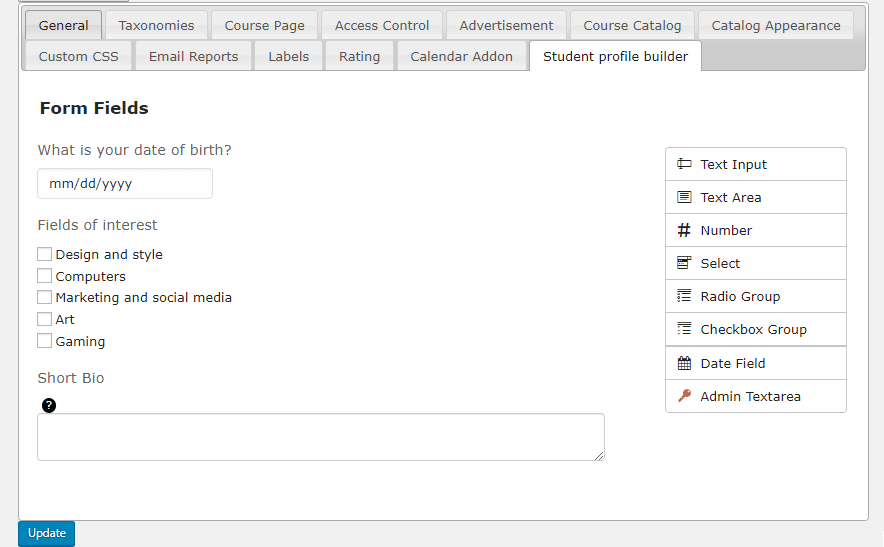Click the Number hash icon
This screenshot has height=547, width=884.
(x=684, y=230)
